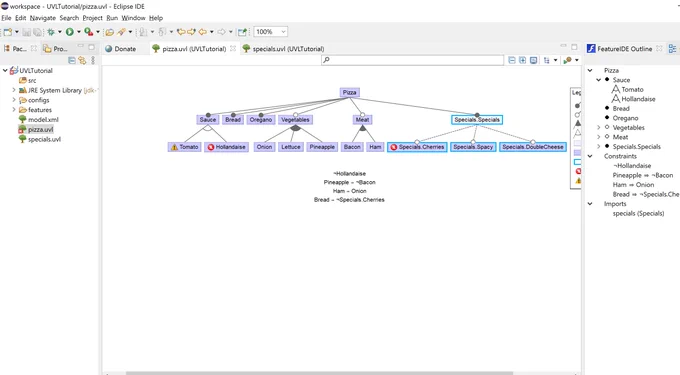
Task: Select the Project Explorer tab
Action: pyautogui.click(x=56, y=49)
